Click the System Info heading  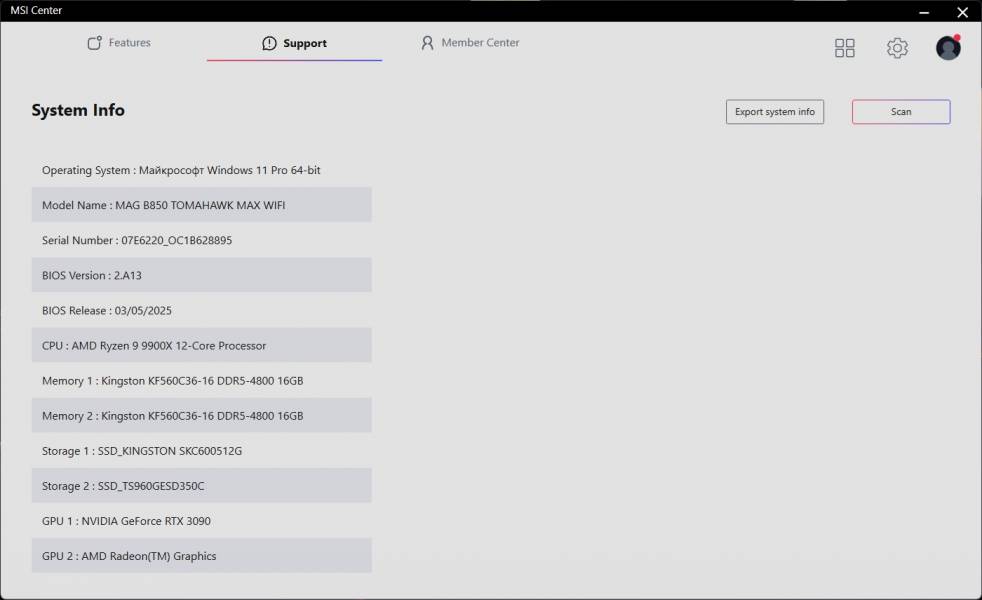[x=78, y=110]
